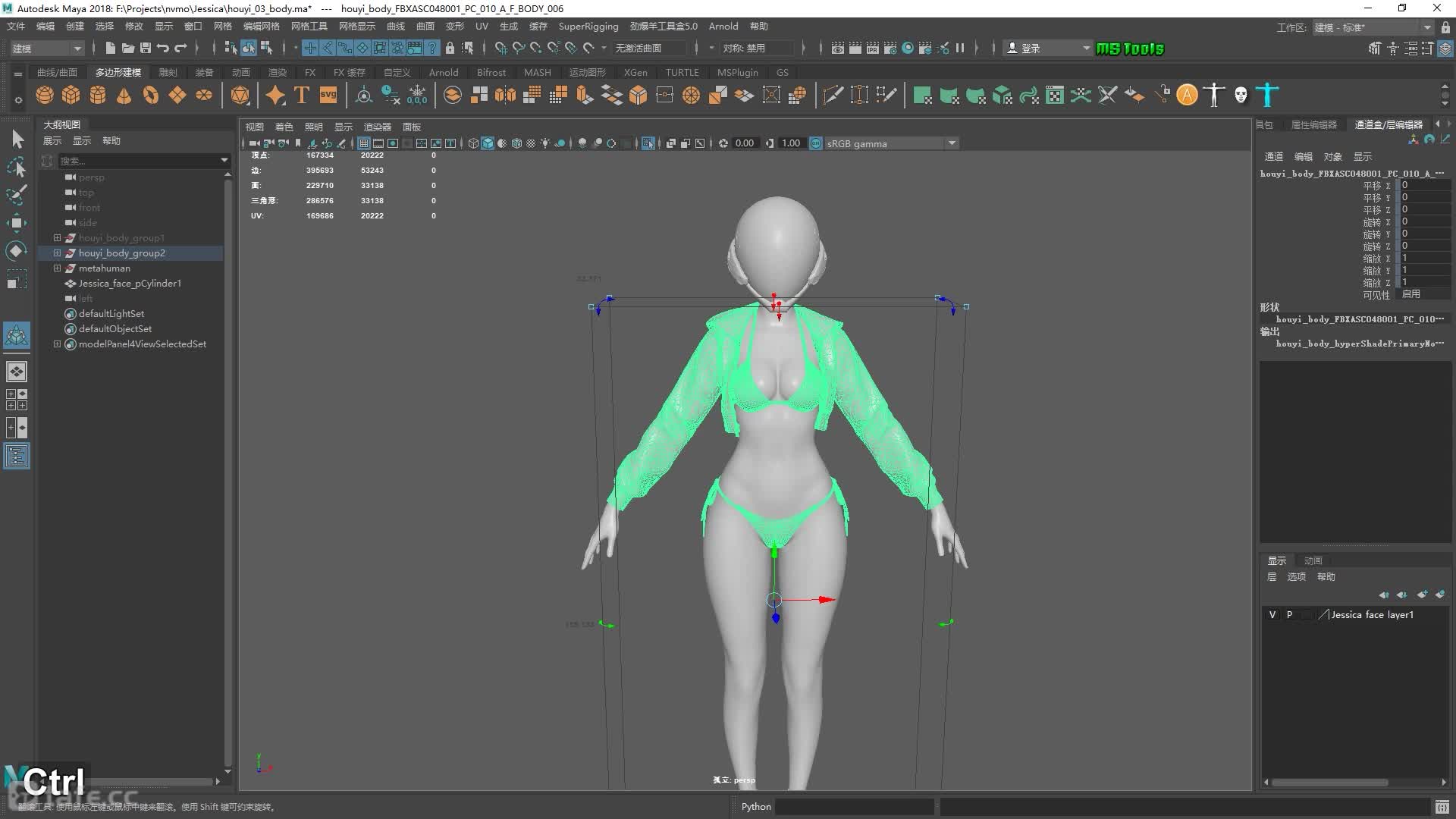Screen dimensions: 1456x819
Task: Click the Undo arrow icon
Action: point(162,48)
